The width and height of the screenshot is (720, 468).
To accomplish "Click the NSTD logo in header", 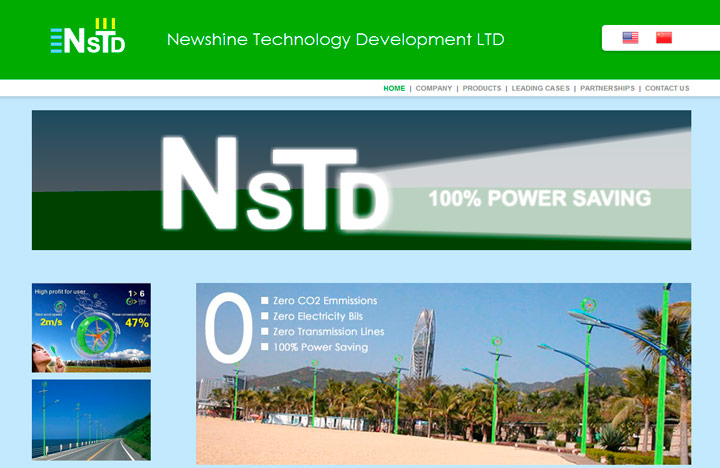I will [88, 36].
